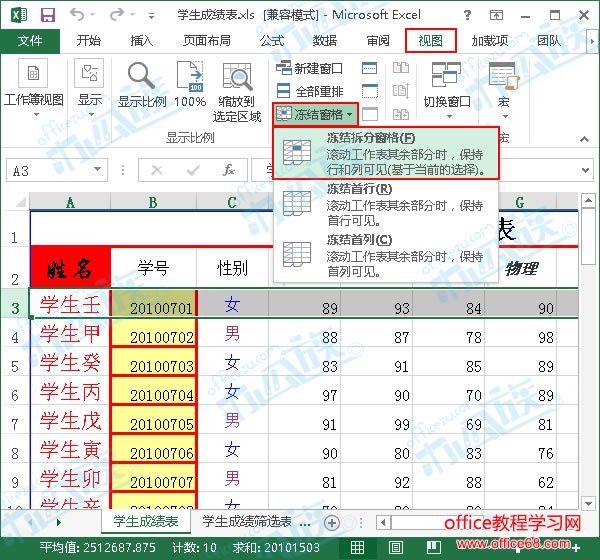Screen dimensions: 600x560
Task: Switch to Review (审阅) tab
Action: coord(378,41)
